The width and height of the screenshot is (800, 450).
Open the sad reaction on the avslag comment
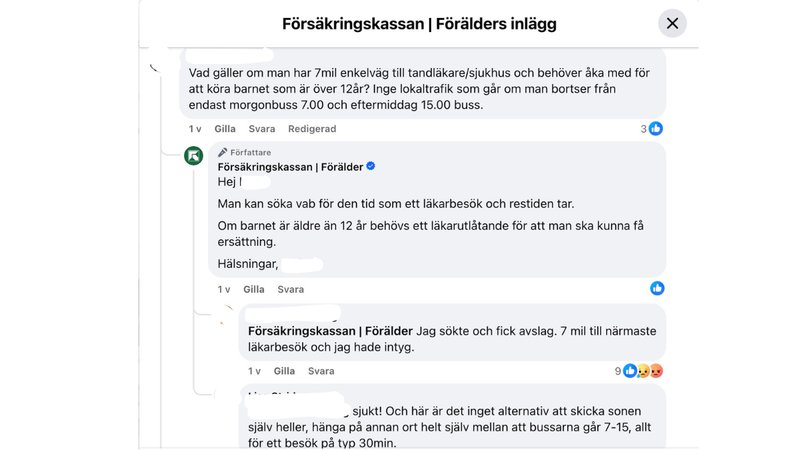[x=644, y=371]
